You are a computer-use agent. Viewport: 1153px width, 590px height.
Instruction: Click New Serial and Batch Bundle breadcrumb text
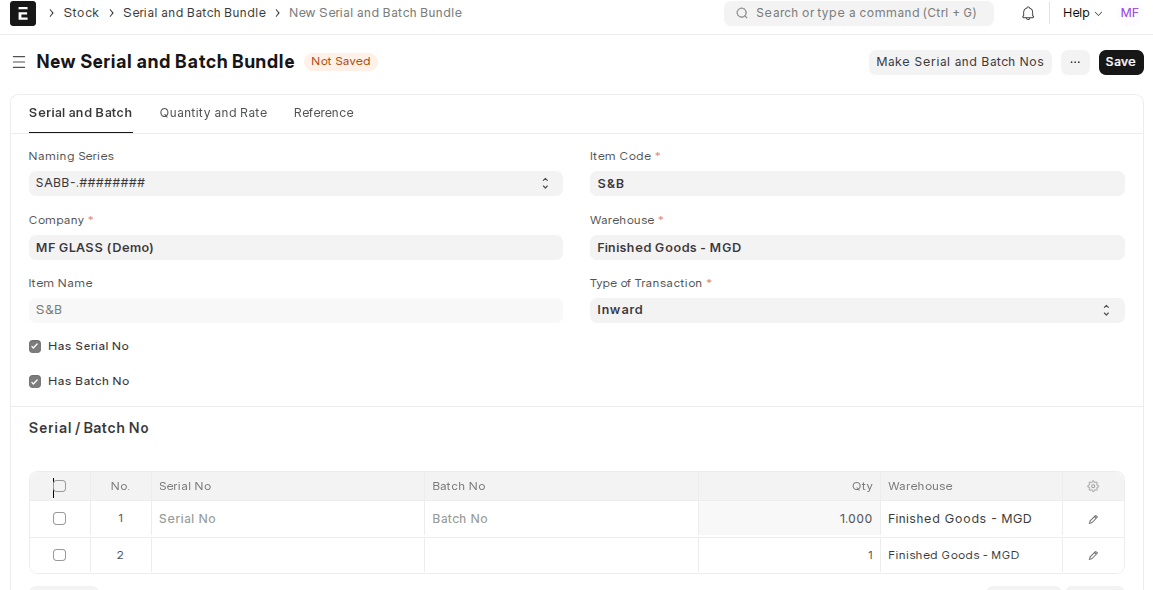[375, 13]
